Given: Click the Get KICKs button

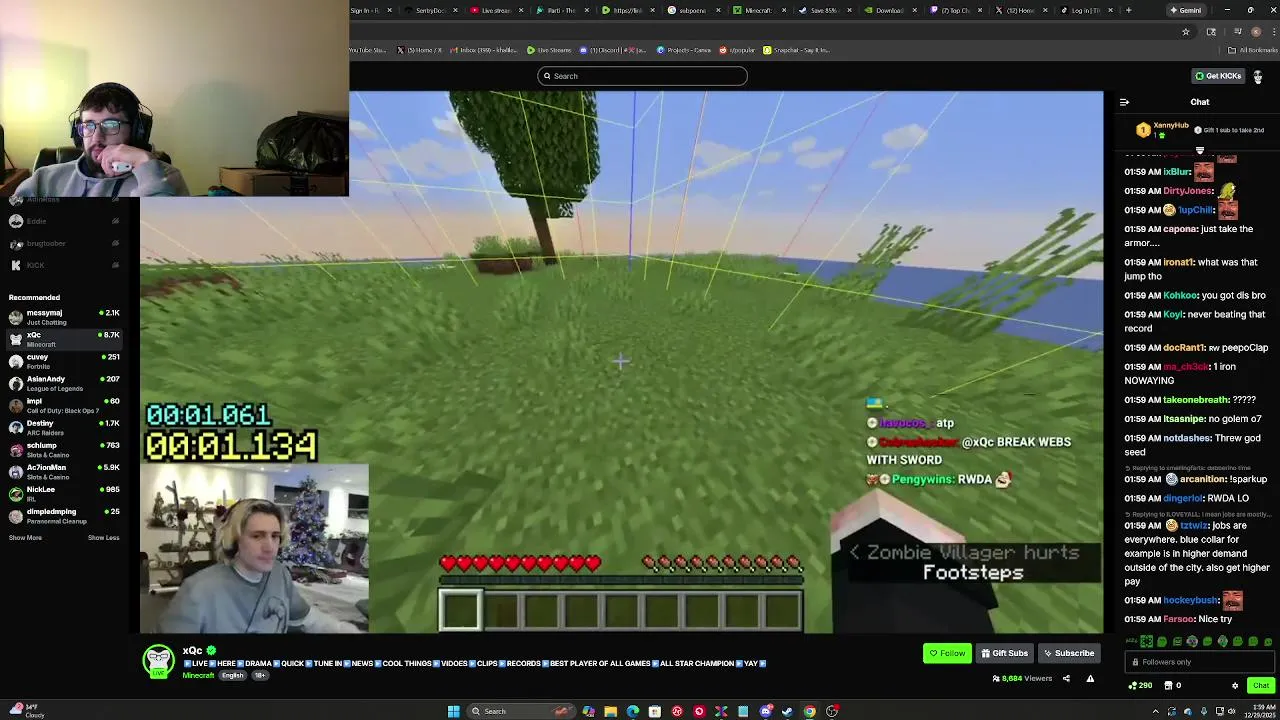Looking at the screenshot, I should click(x=1217, y=76).
